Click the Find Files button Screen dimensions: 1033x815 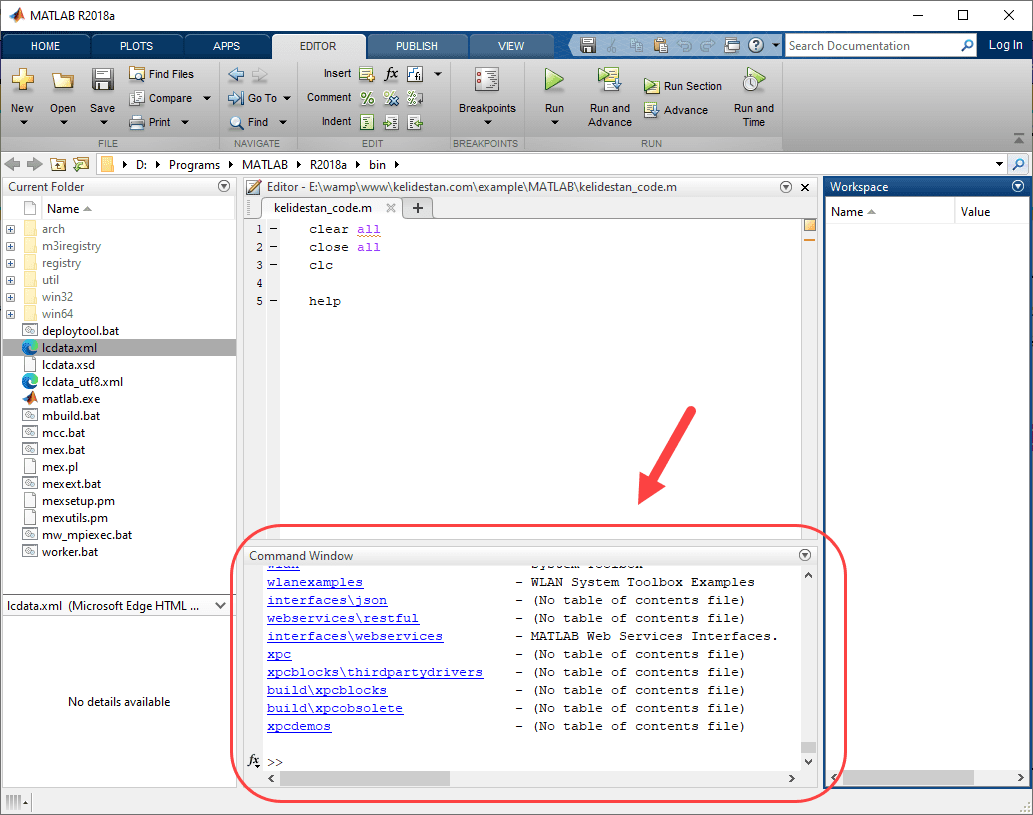pos(161,74)
